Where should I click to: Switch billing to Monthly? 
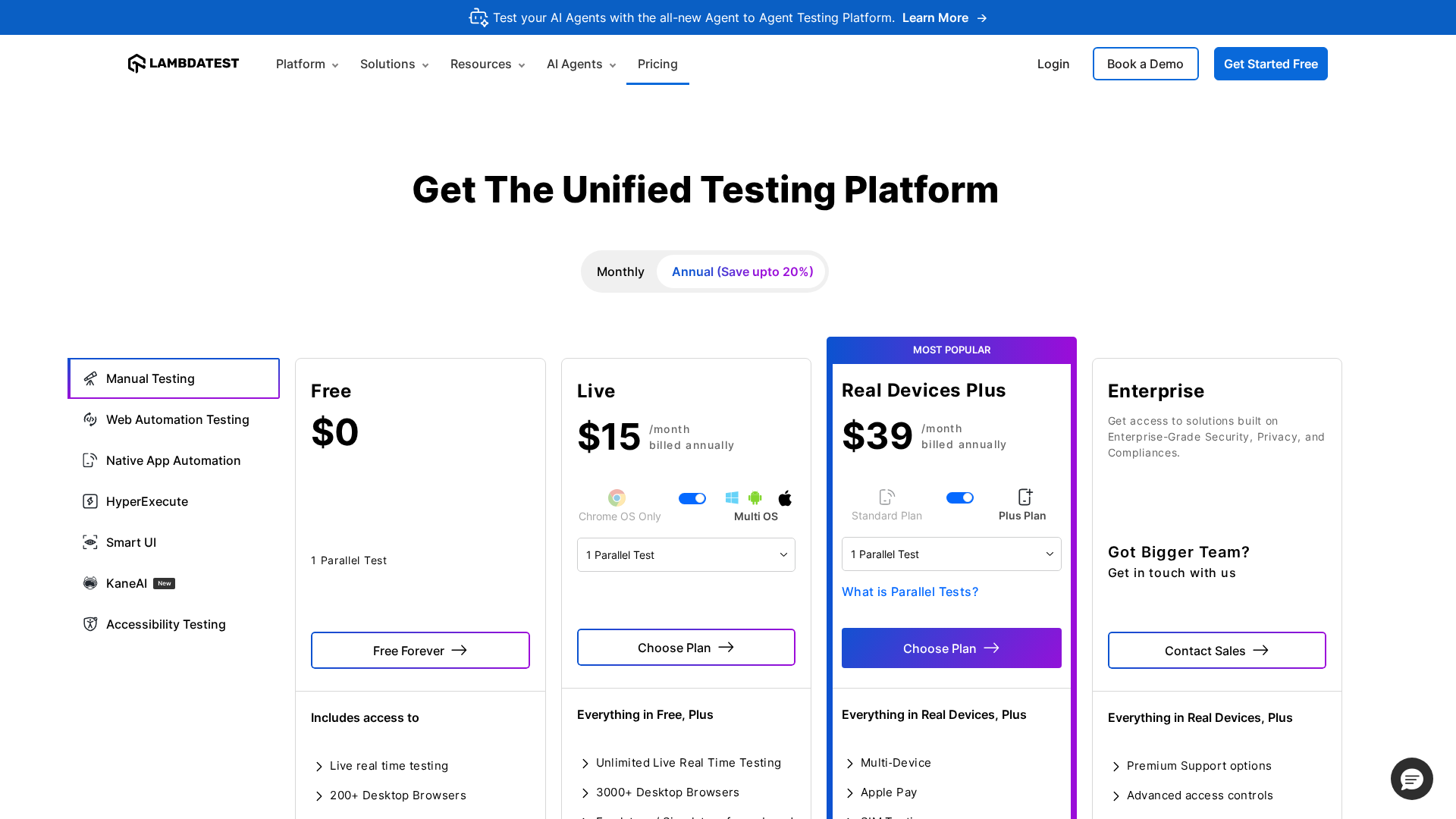coord(620,271)
